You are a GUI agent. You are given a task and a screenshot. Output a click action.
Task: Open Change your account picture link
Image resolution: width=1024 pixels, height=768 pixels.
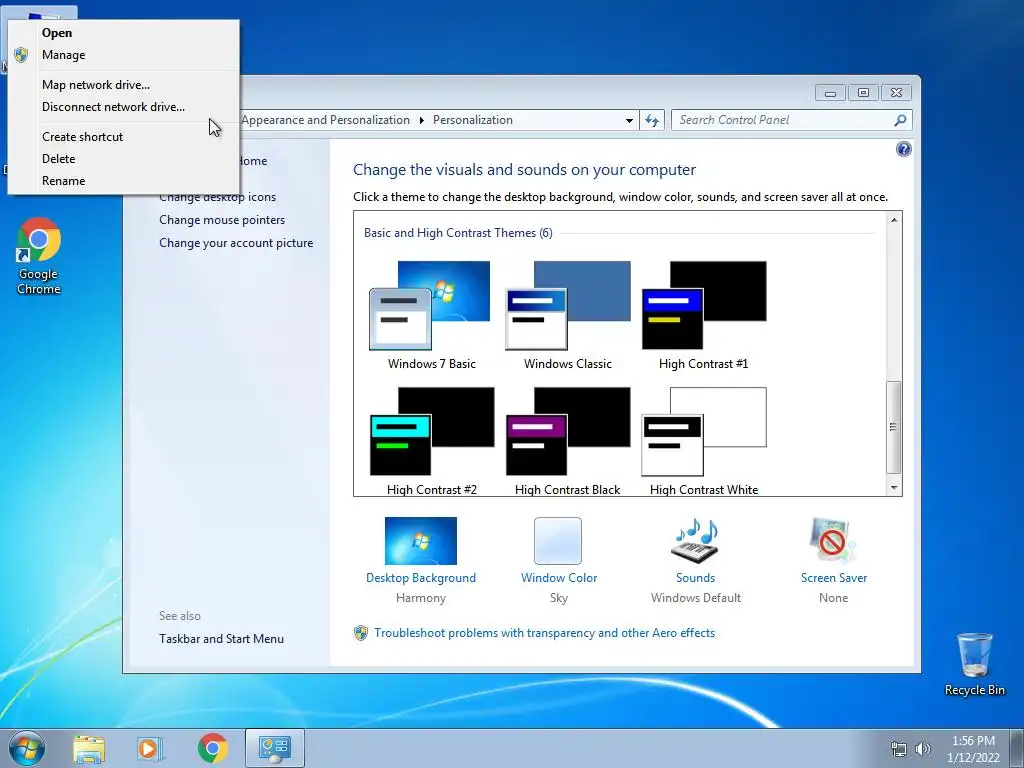(x=236, y=243)
